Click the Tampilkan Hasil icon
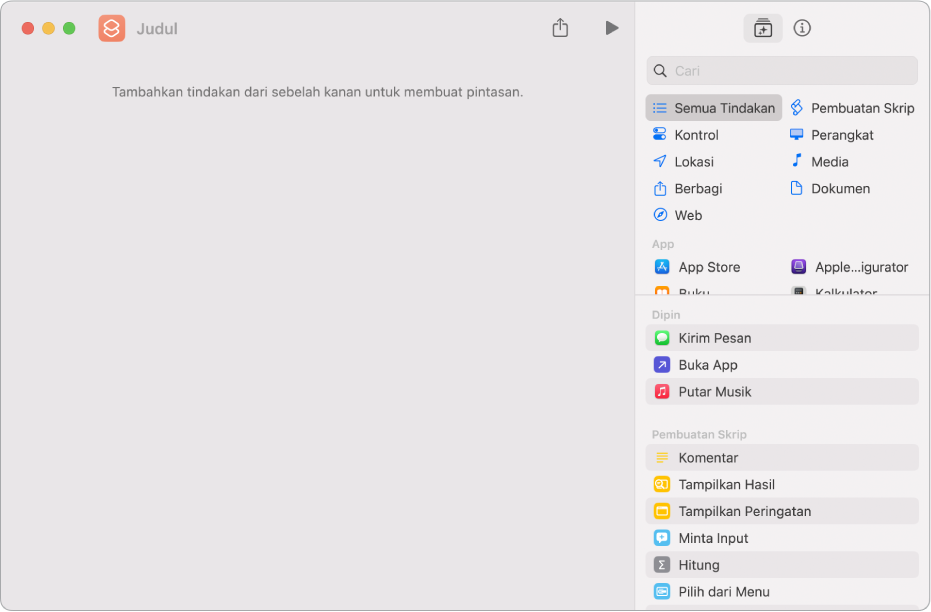Image resolution: width=931 pixels, height=612 pixels. tap(662, 484)
